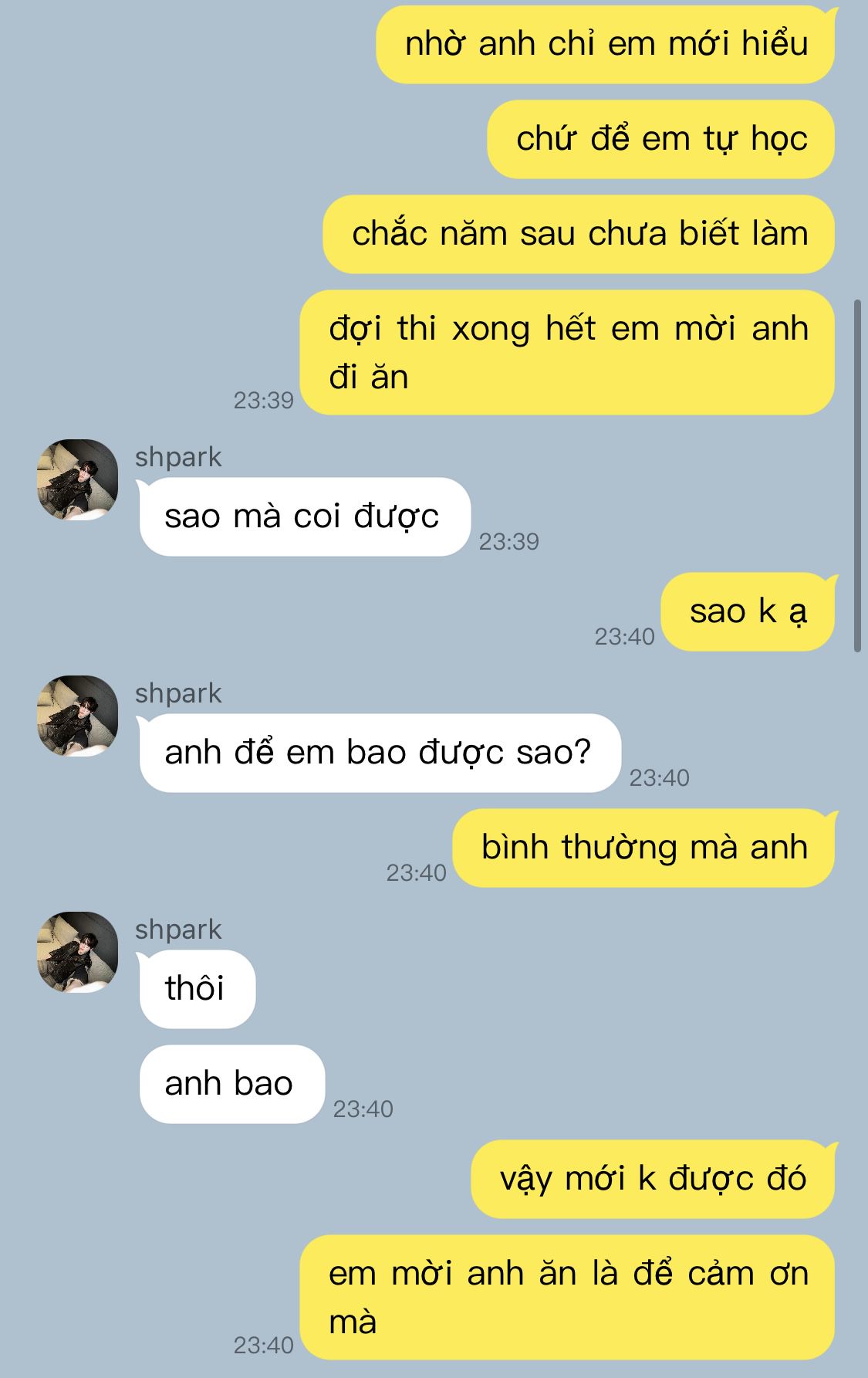Select the short 'thôi' bubble
Screen dimensions: 868x1378
tap(197, 989)
